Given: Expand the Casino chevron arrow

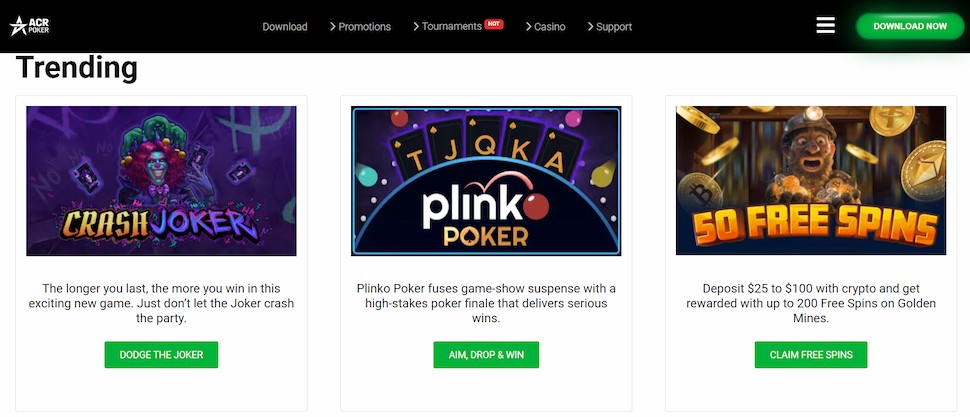Looking at the screenshot, I should [528, 27].
